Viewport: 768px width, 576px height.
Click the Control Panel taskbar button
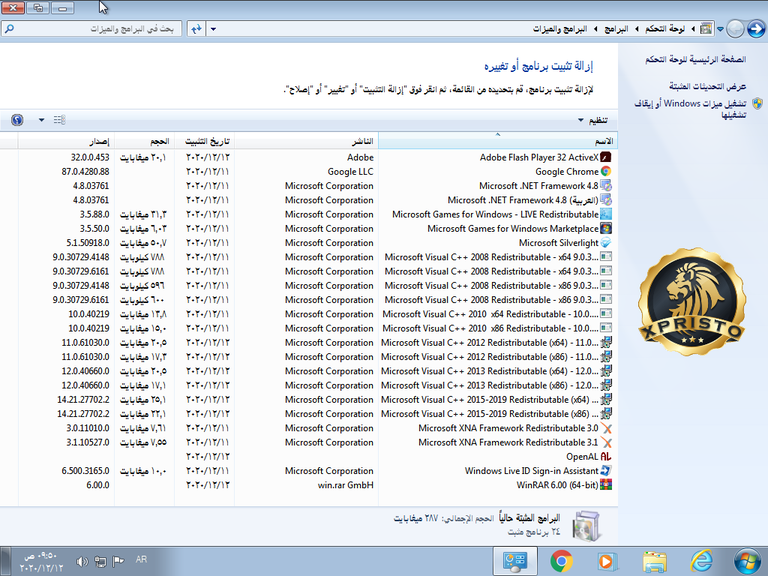515,561
